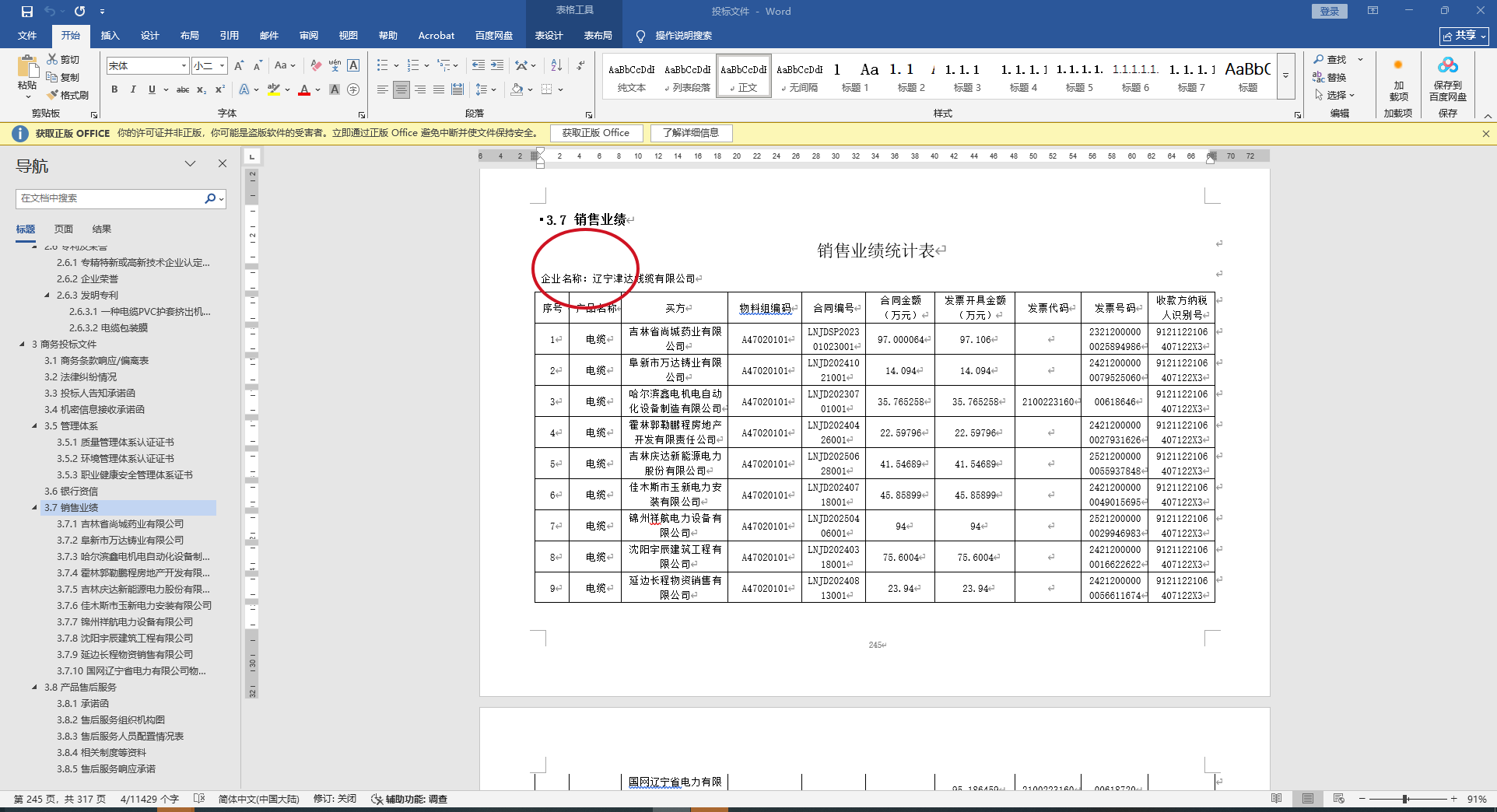Click the 登录 sign-in button

pyautogui.click(x=1330, y=12)
